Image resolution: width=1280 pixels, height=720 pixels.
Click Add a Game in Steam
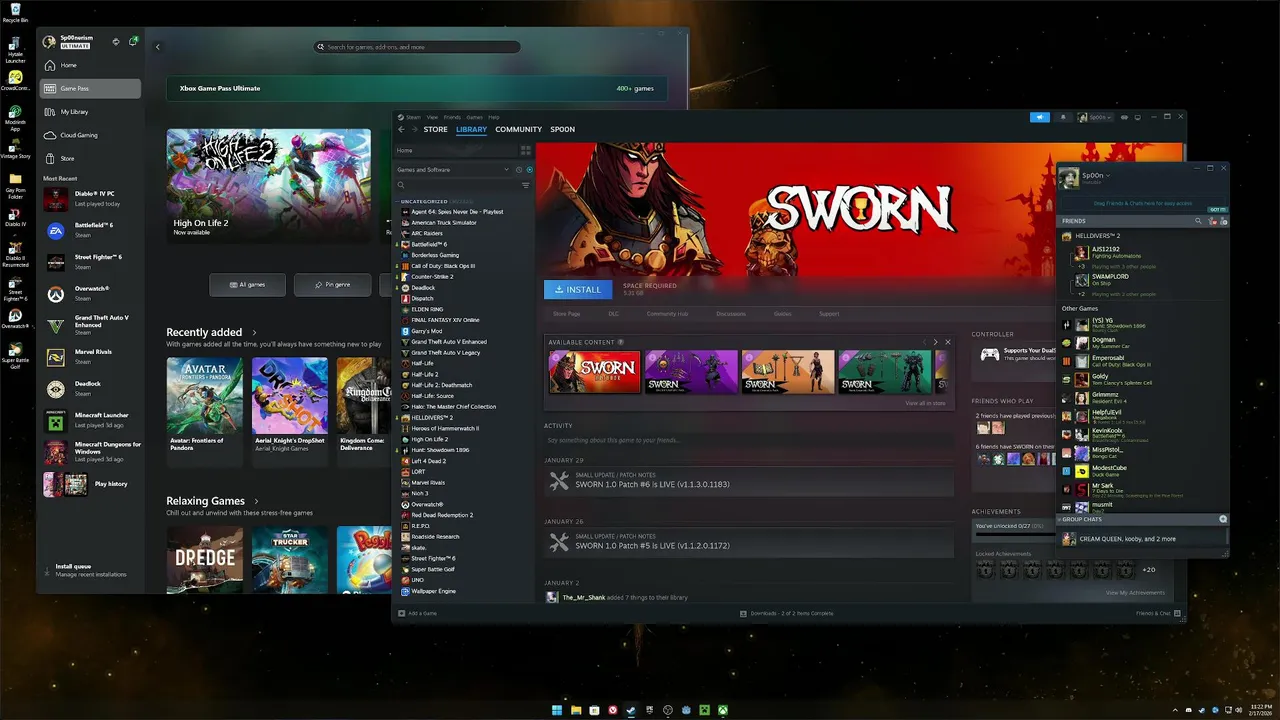click(x=418, y=613)
